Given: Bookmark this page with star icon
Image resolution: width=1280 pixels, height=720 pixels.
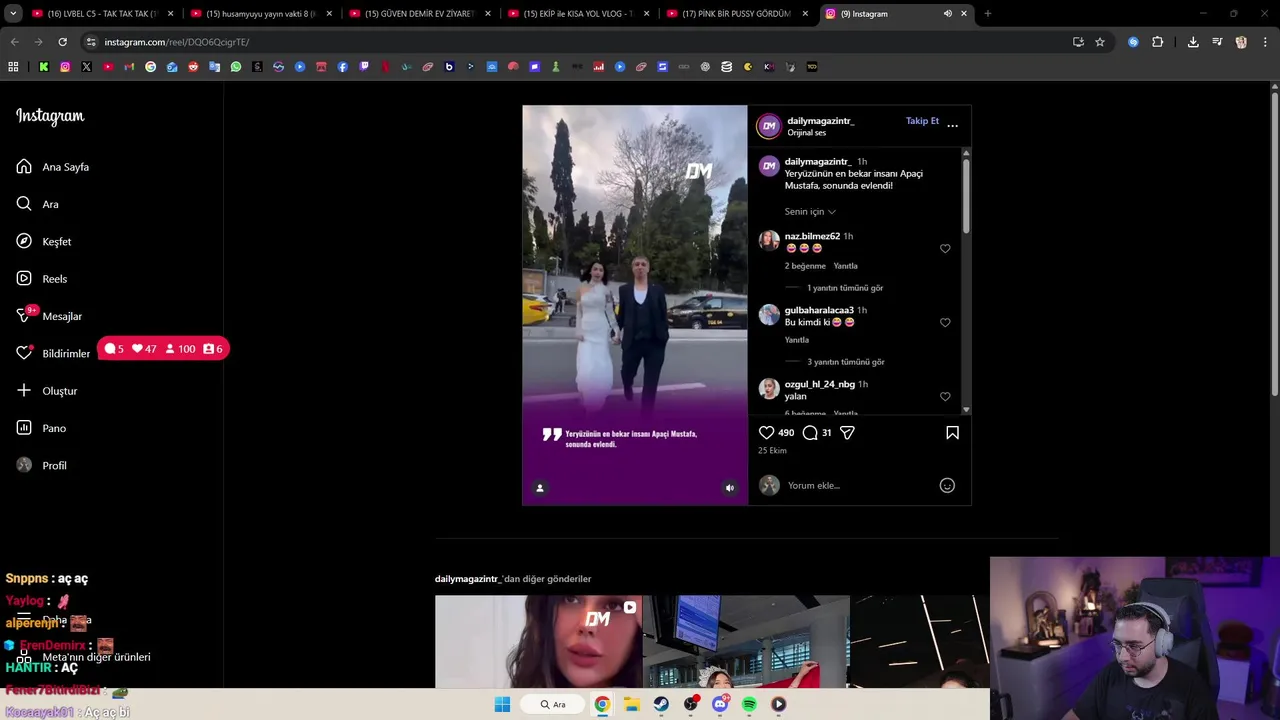Looking at the screenshot, I should 1100,42.
